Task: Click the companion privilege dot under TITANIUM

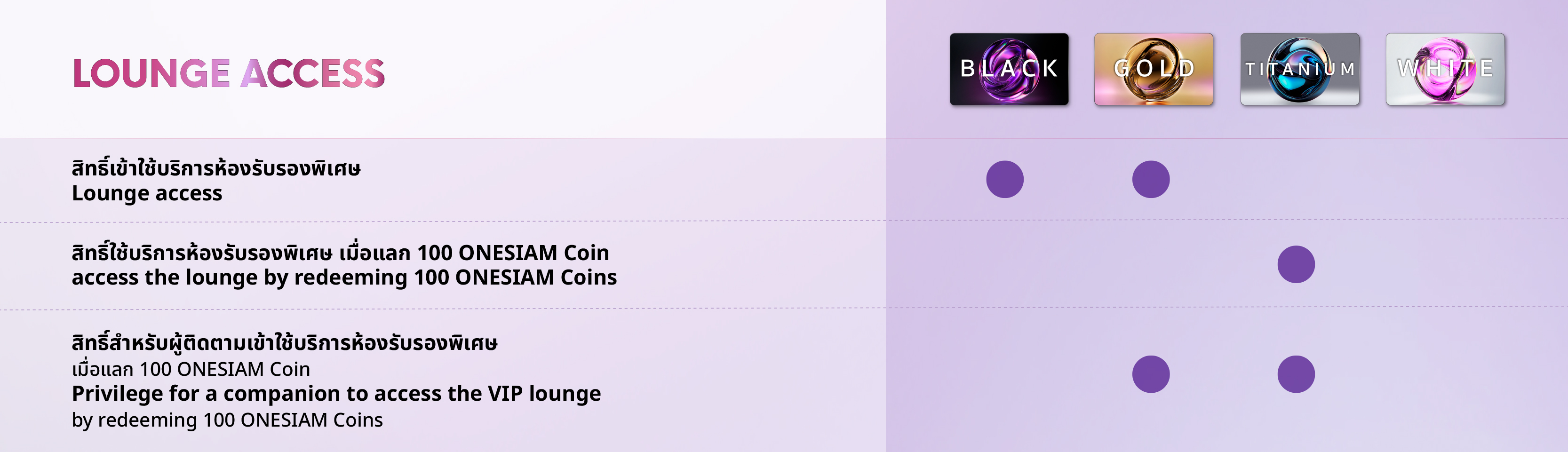Action: [1296, 374]
